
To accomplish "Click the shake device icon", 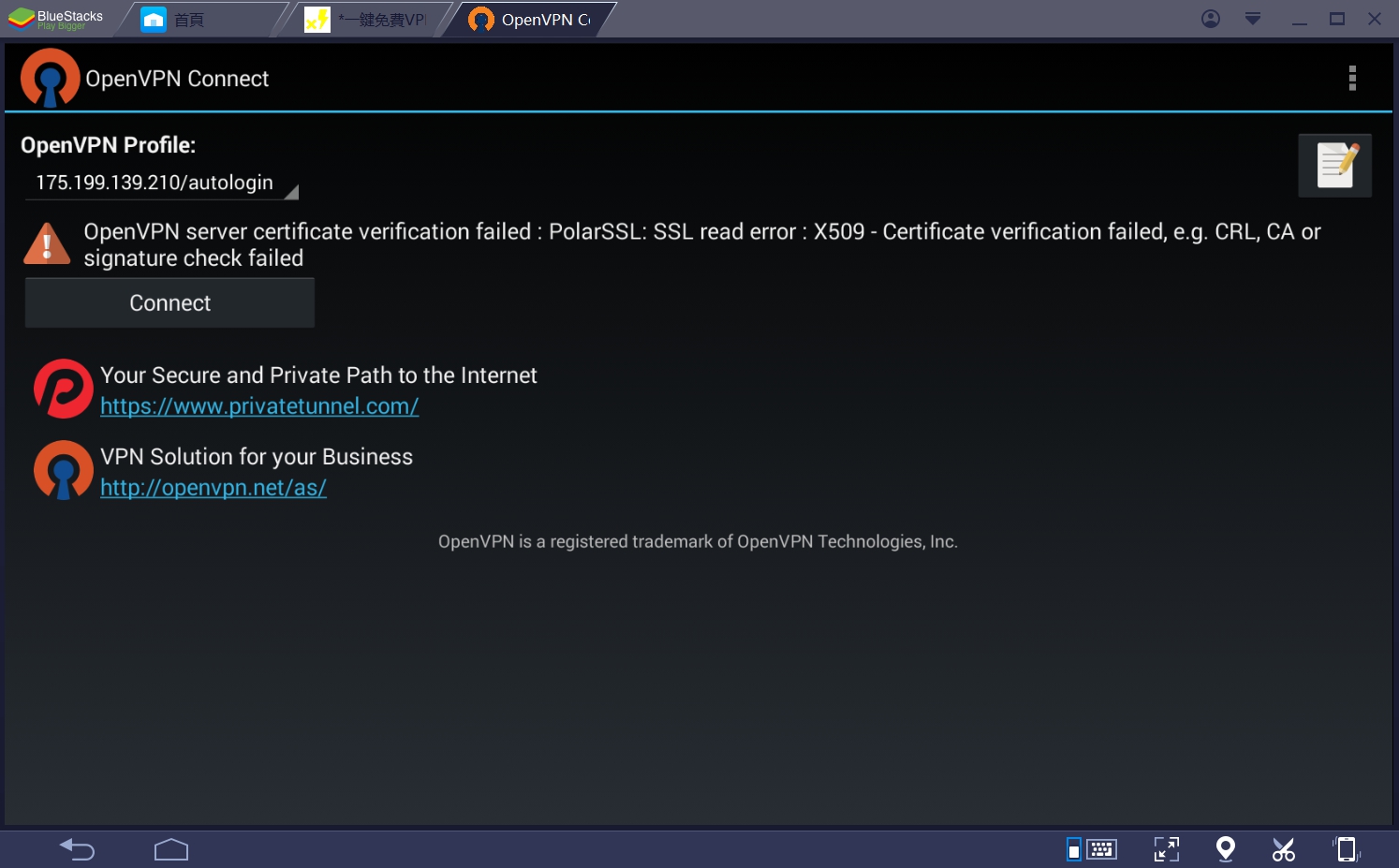I will [1347, 849].
